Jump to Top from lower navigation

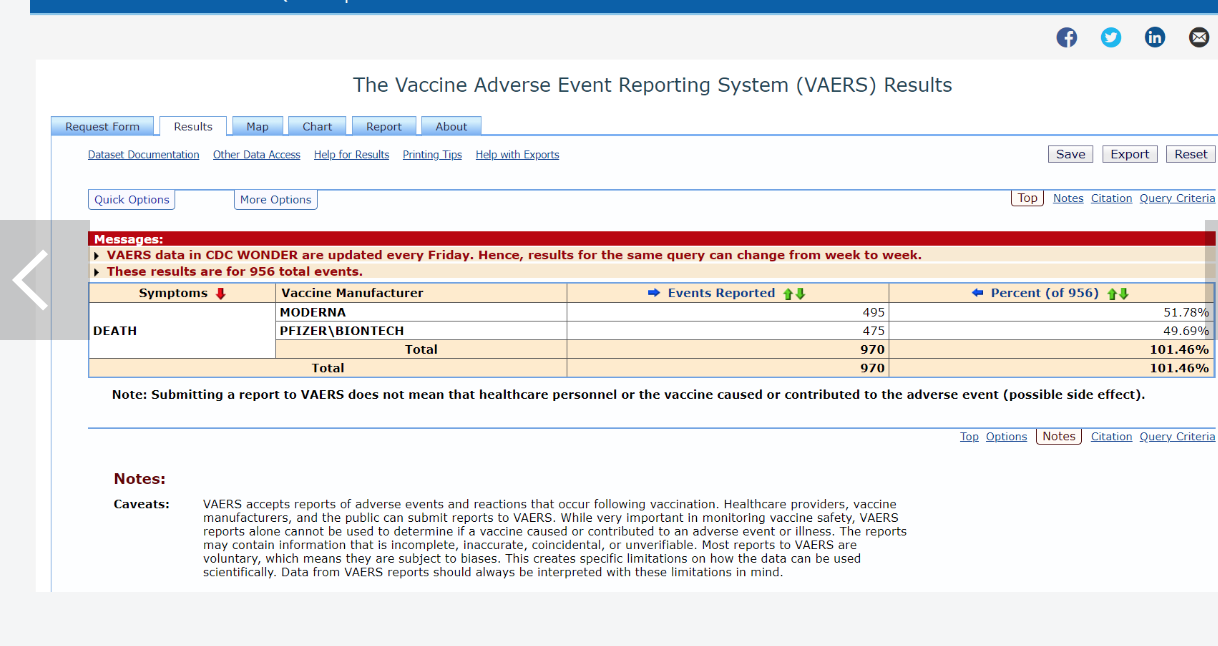pos(969,436)
